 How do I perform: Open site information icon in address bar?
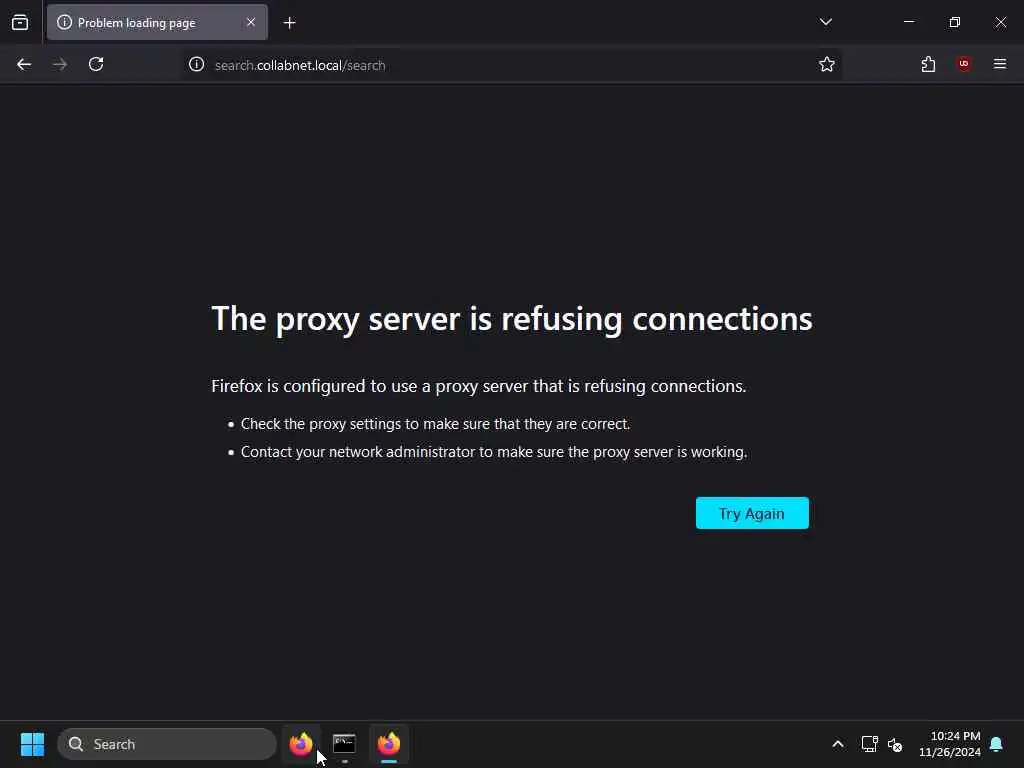(197, 64)
